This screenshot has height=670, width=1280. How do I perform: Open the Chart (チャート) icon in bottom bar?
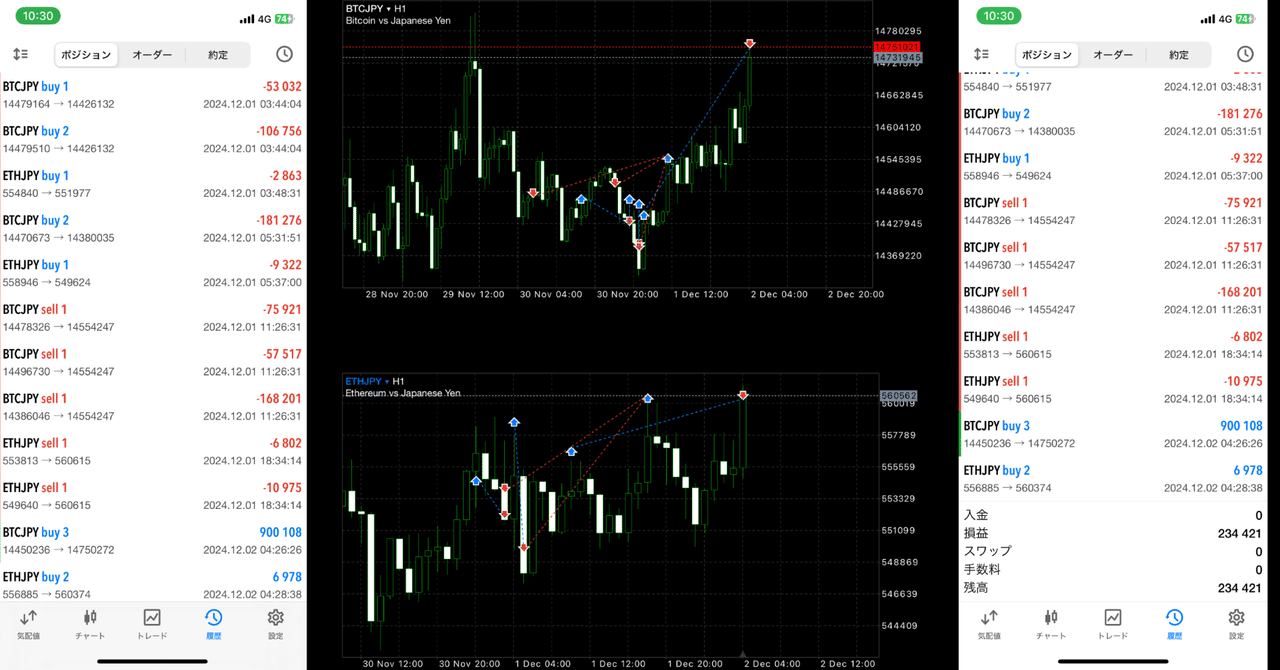(x=90, y=625)
